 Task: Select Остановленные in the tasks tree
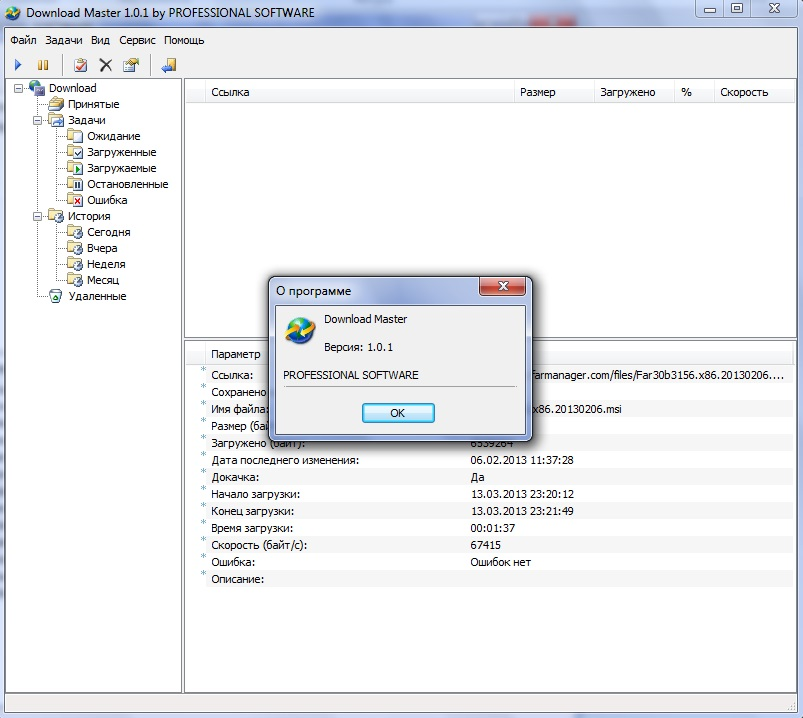point(126,184)
